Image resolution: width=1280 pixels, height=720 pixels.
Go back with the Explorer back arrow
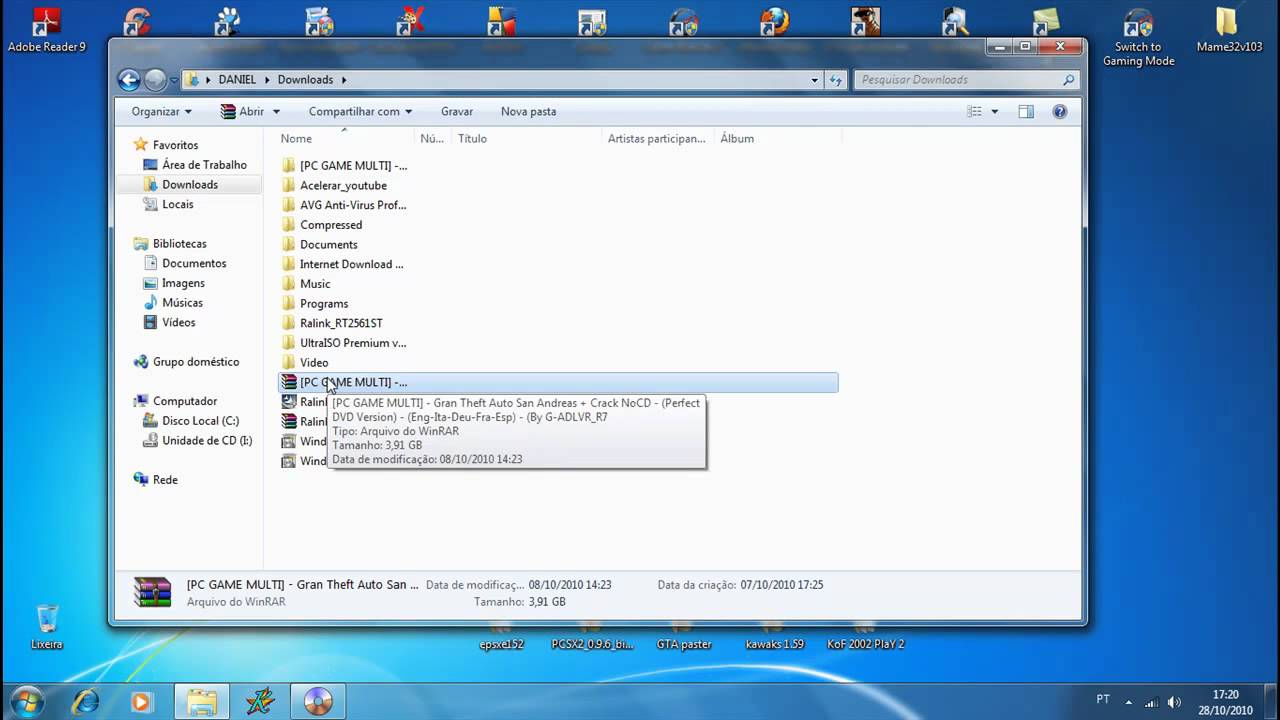point(129,80)
